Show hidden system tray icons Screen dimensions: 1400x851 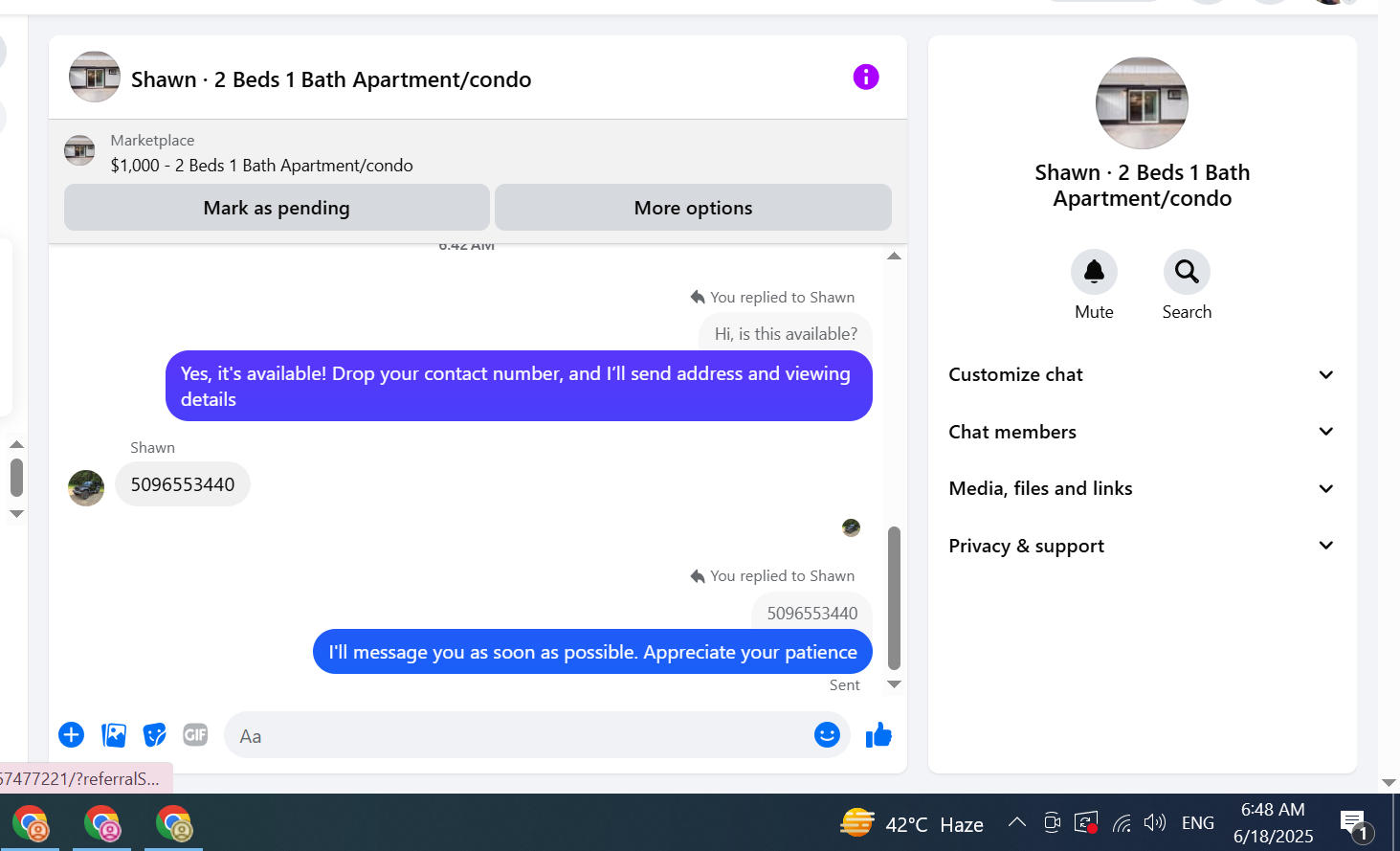[x=1017, y=822]
